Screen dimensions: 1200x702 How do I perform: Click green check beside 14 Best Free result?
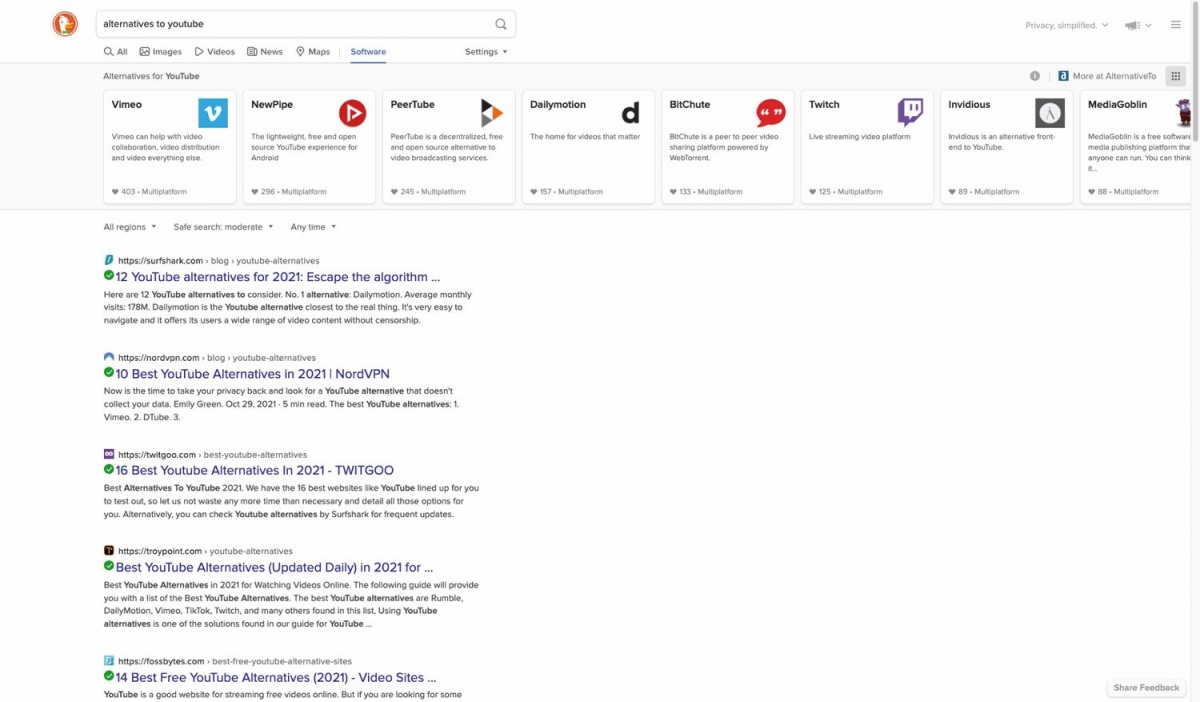[109, 677]
